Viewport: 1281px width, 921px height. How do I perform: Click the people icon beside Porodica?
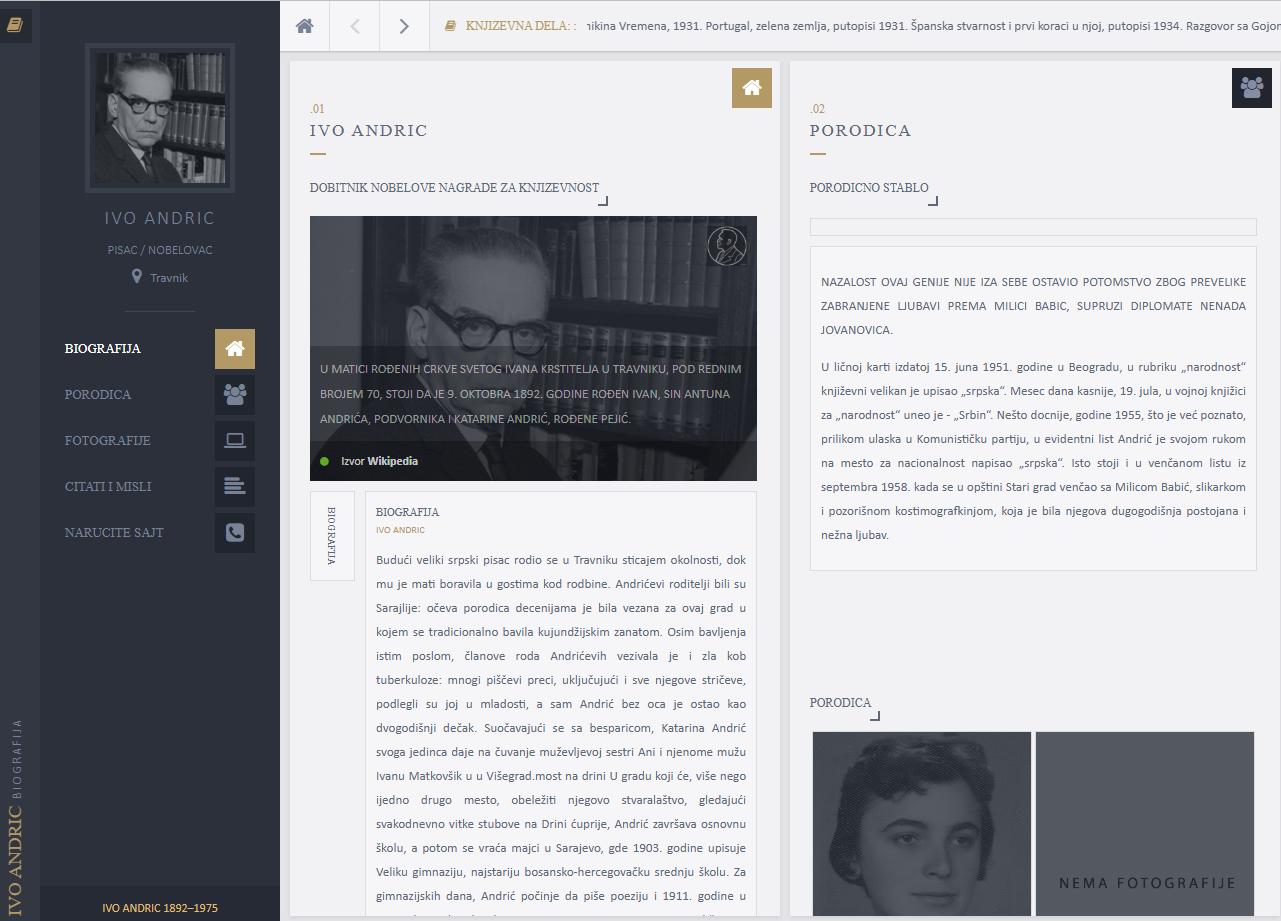235,395
